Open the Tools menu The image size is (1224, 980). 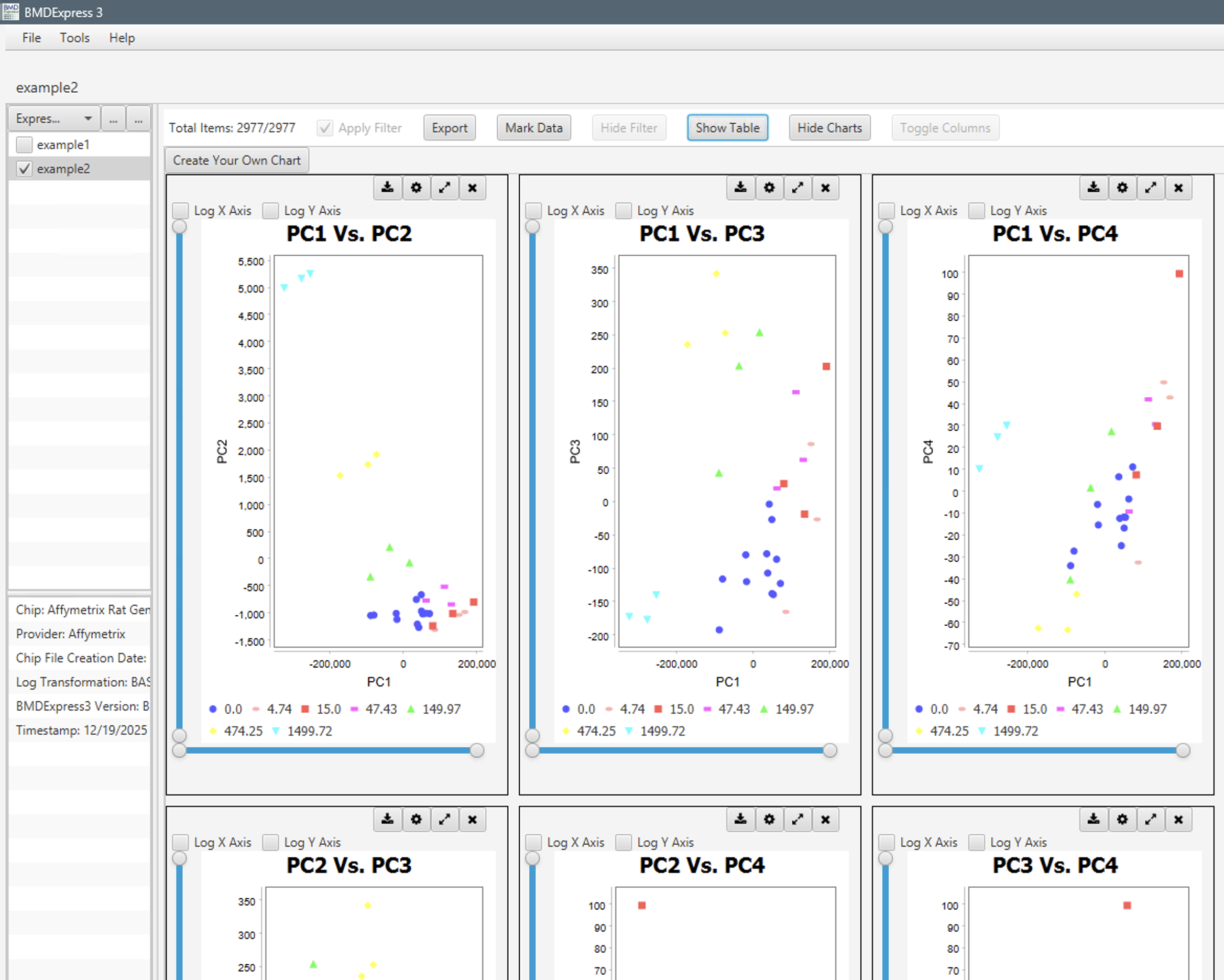pos(75,38)
